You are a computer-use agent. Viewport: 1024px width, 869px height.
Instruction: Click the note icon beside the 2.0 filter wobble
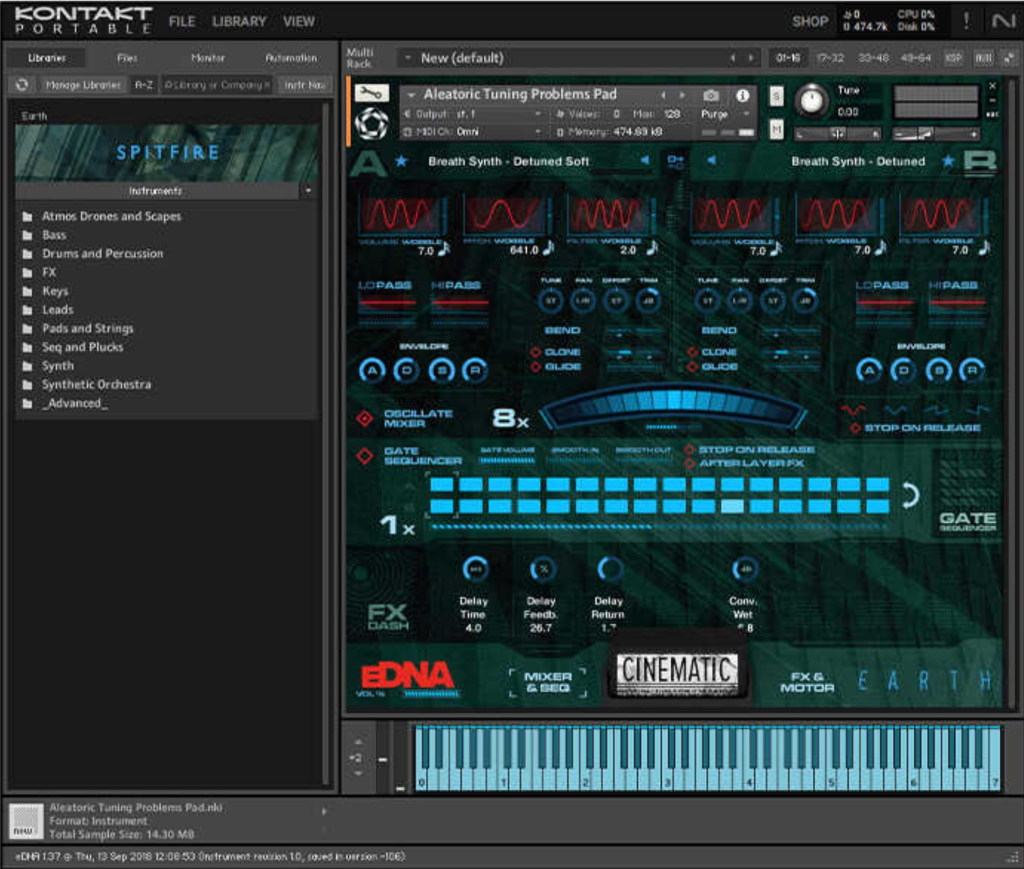click(652, 249)
